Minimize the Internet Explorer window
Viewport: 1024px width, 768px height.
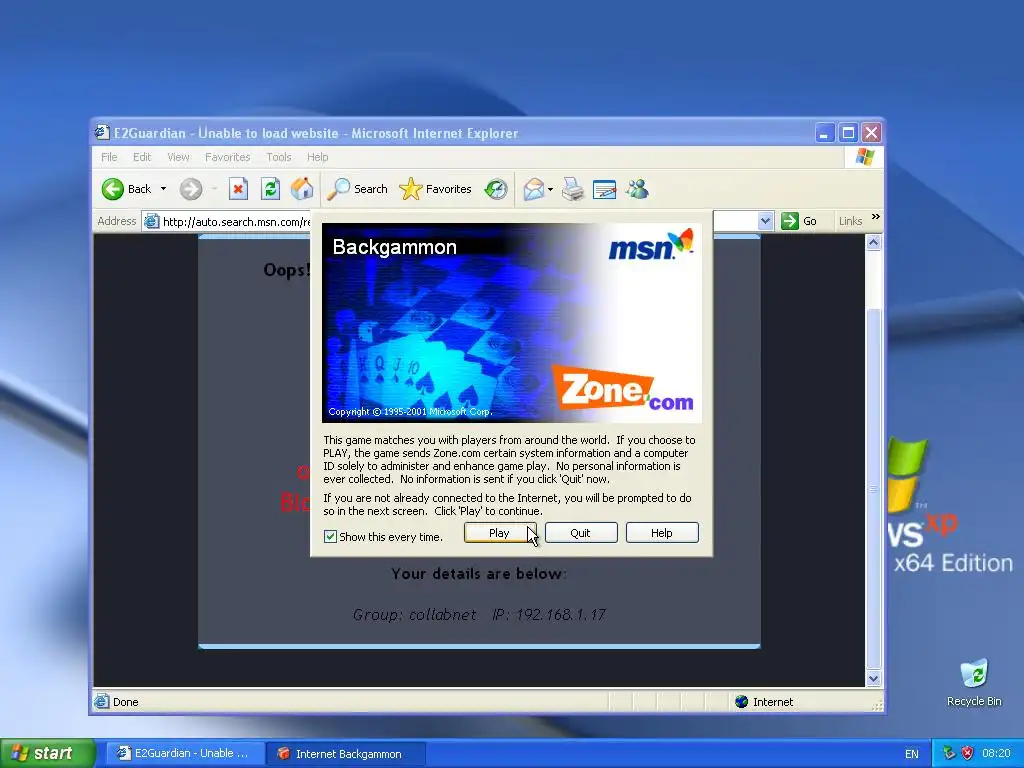coord(825,133)
